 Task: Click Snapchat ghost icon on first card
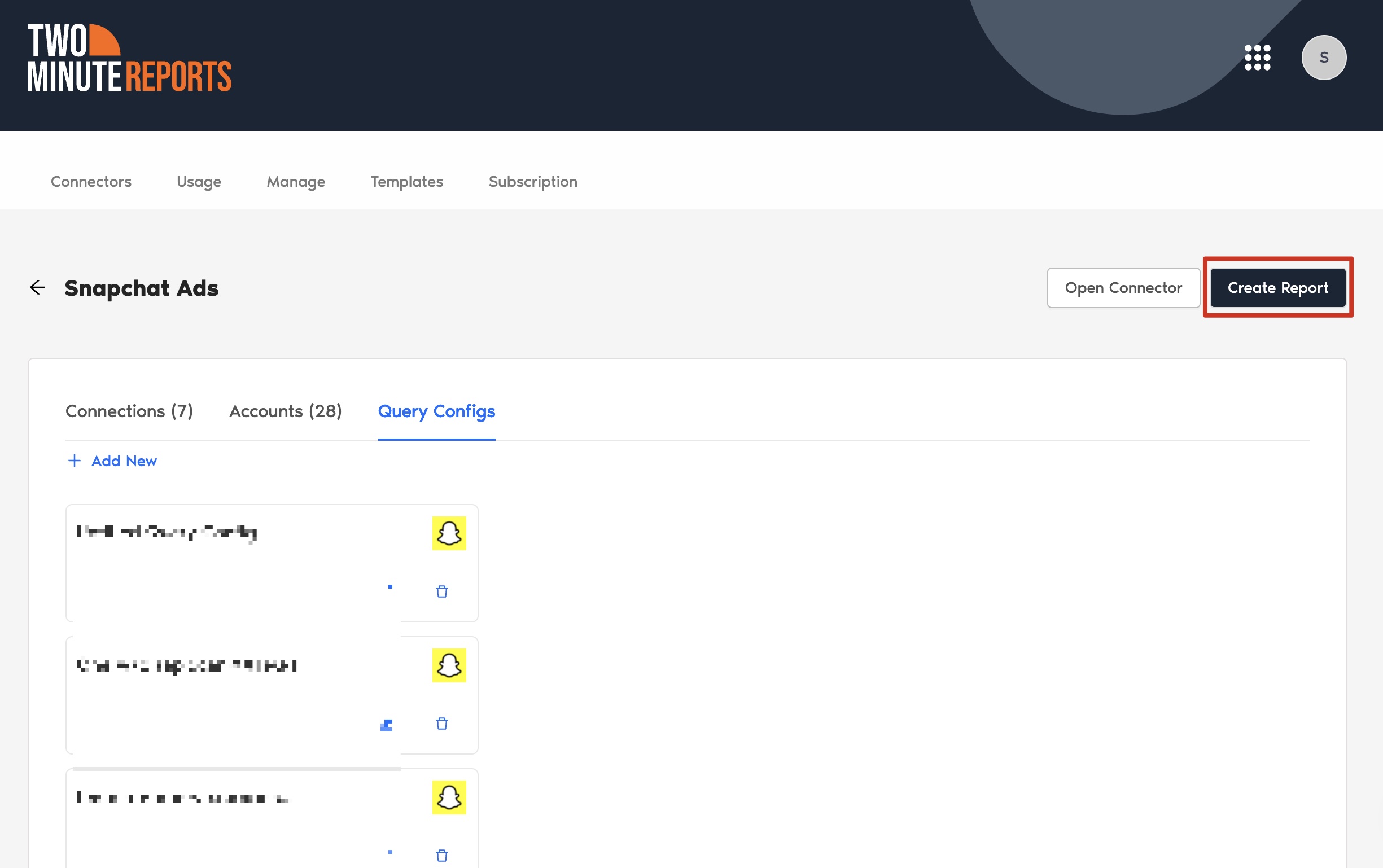tap(449, 533)
